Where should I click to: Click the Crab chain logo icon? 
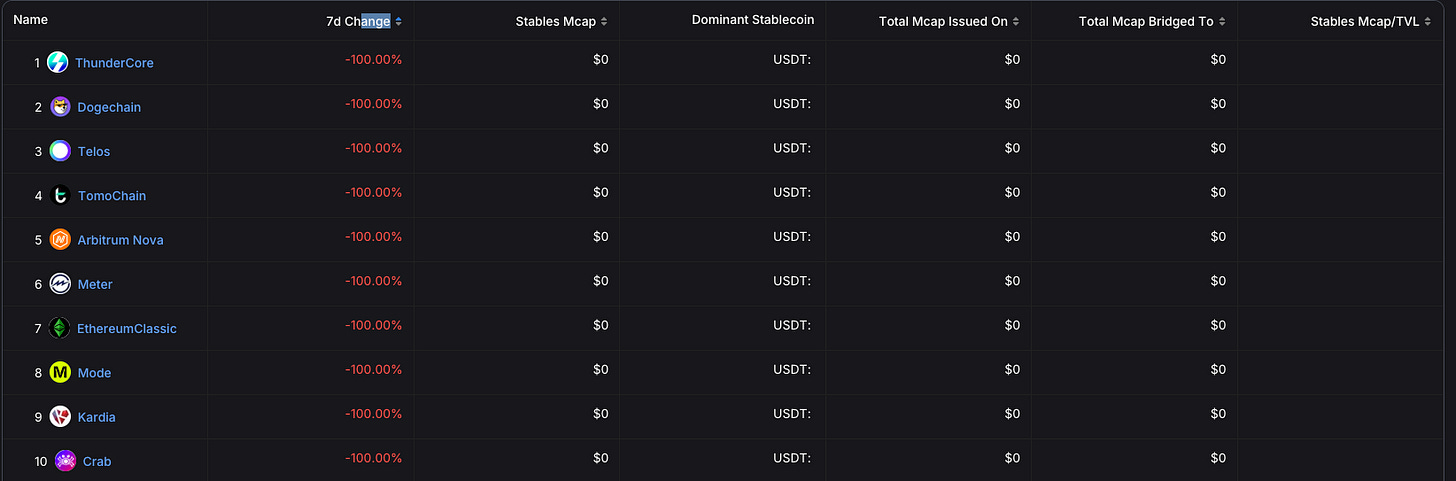pyautogui.click(x=66, y=461)
